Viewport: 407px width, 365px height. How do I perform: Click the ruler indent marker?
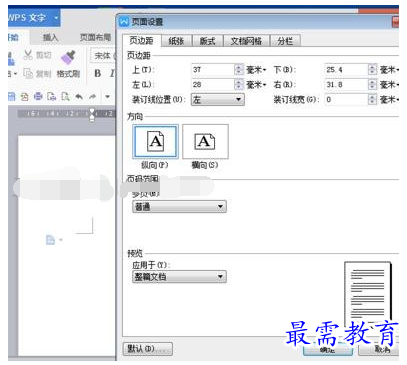(92, 114)
